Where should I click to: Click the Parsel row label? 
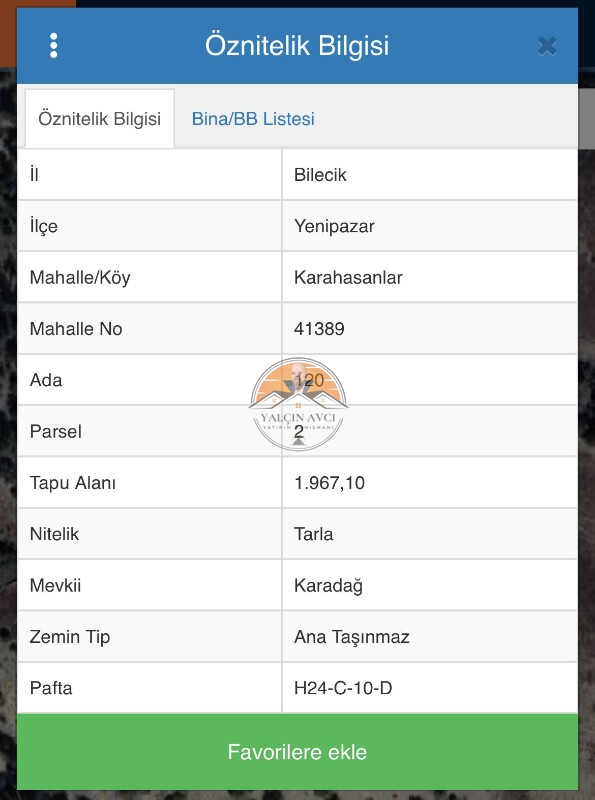coord(56,432)
